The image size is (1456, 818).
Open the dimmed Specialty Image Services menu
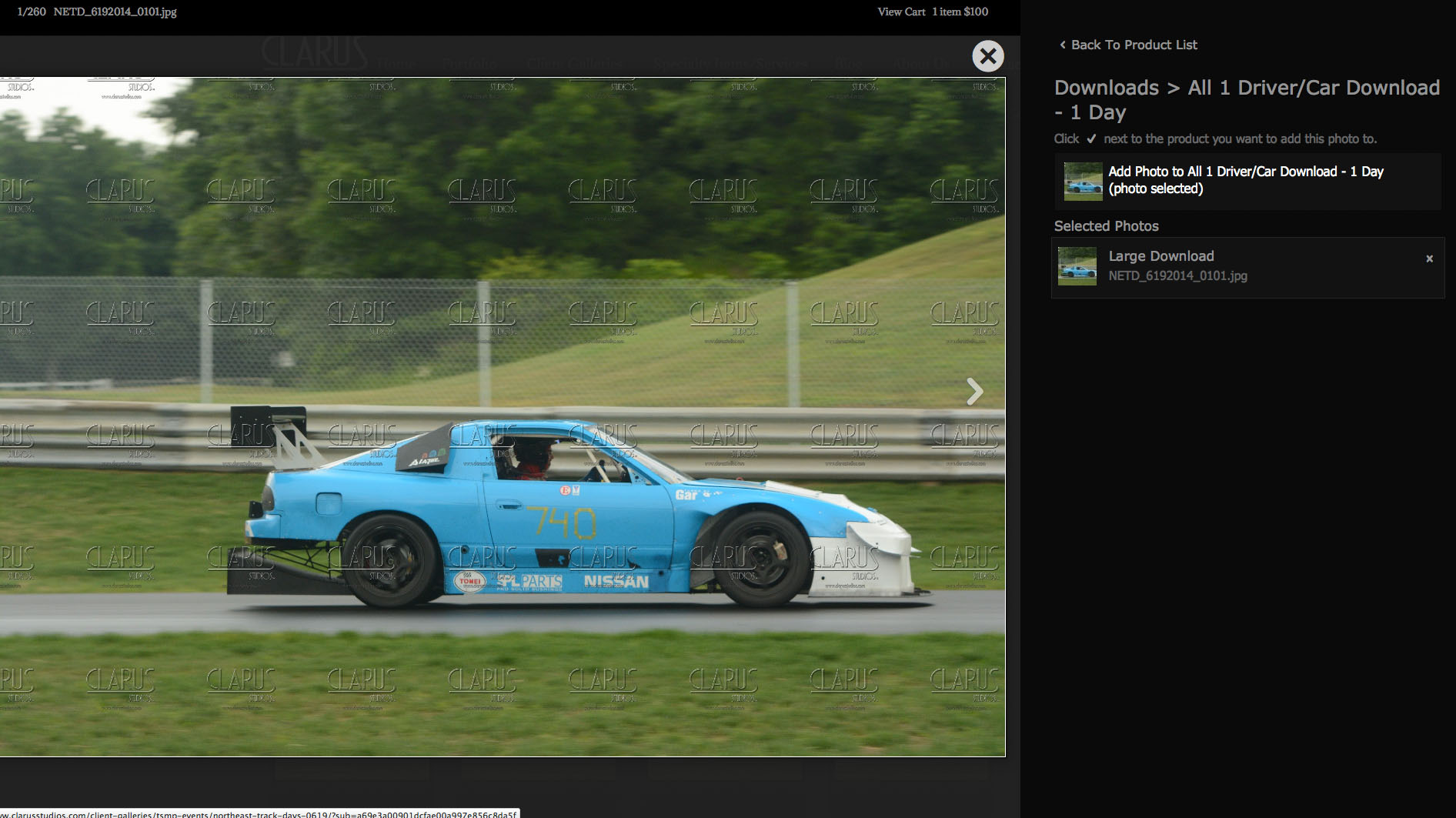pos(731,64)
